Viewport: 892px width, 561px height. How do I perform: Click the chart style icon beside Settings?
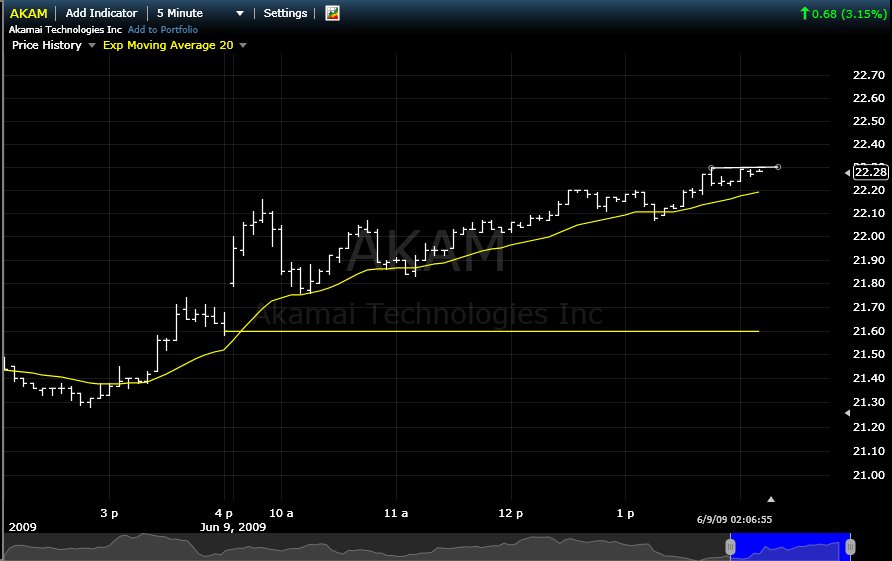[x=332, y=13]
